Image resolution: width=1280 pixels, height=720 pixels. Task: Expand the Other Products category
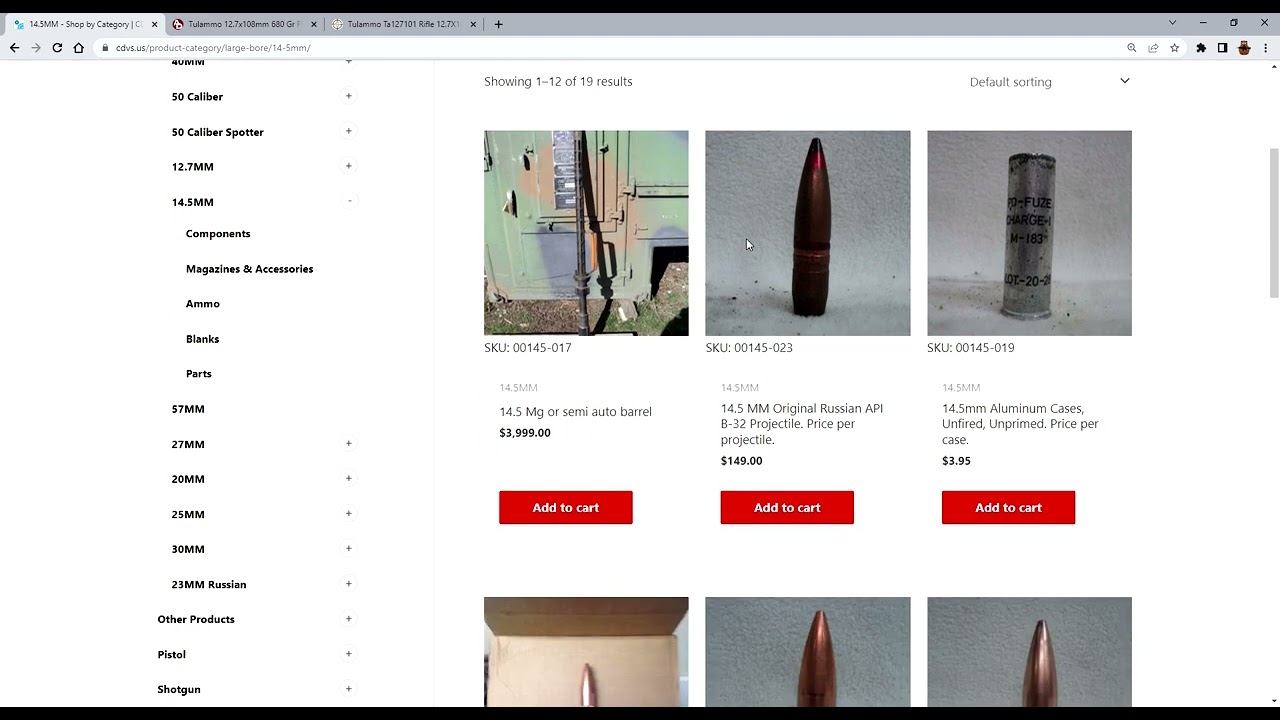[x=349, y=618]
